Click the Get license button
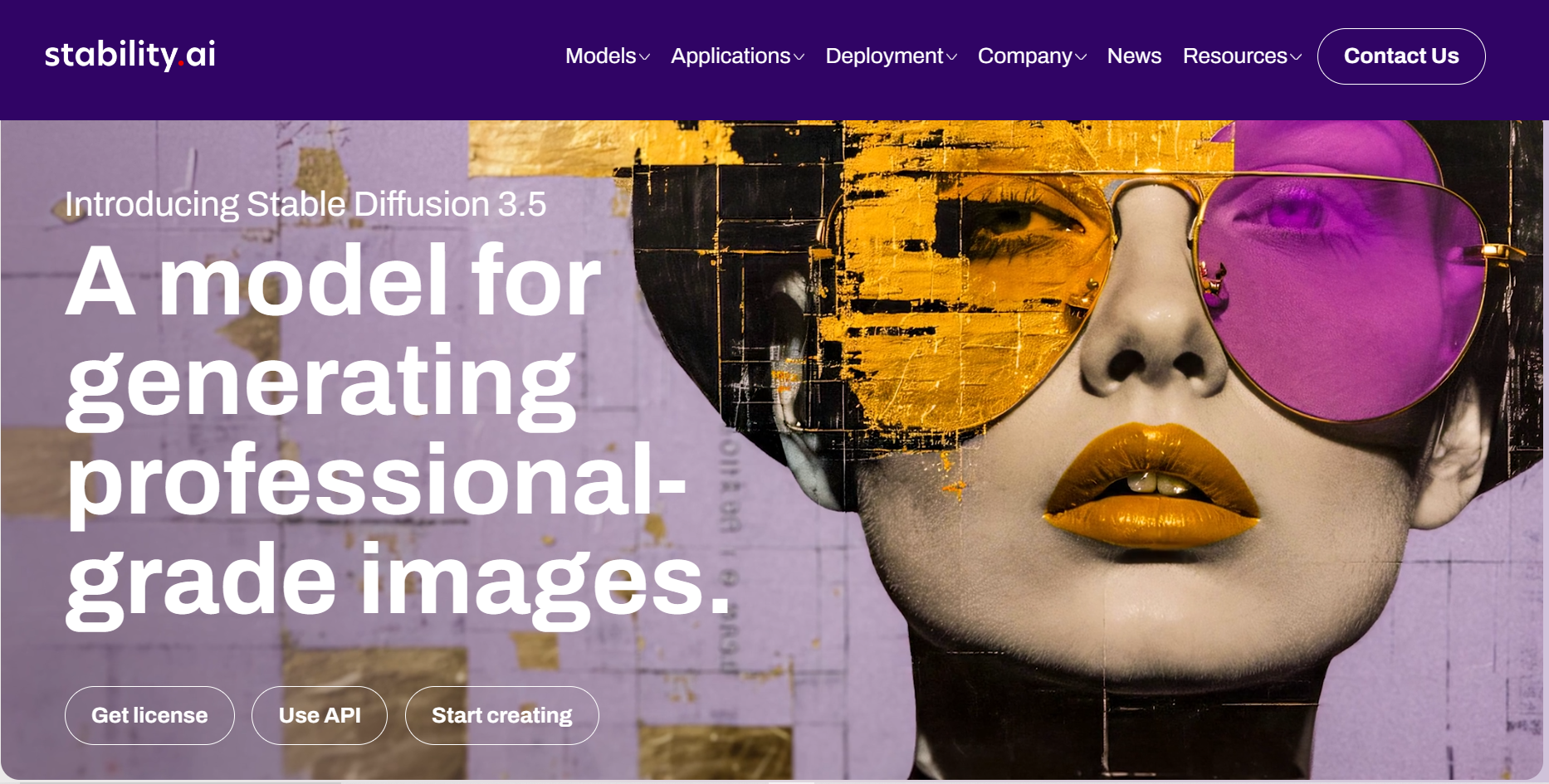This screenshot has width=1549, height=784. click(149, 715)
